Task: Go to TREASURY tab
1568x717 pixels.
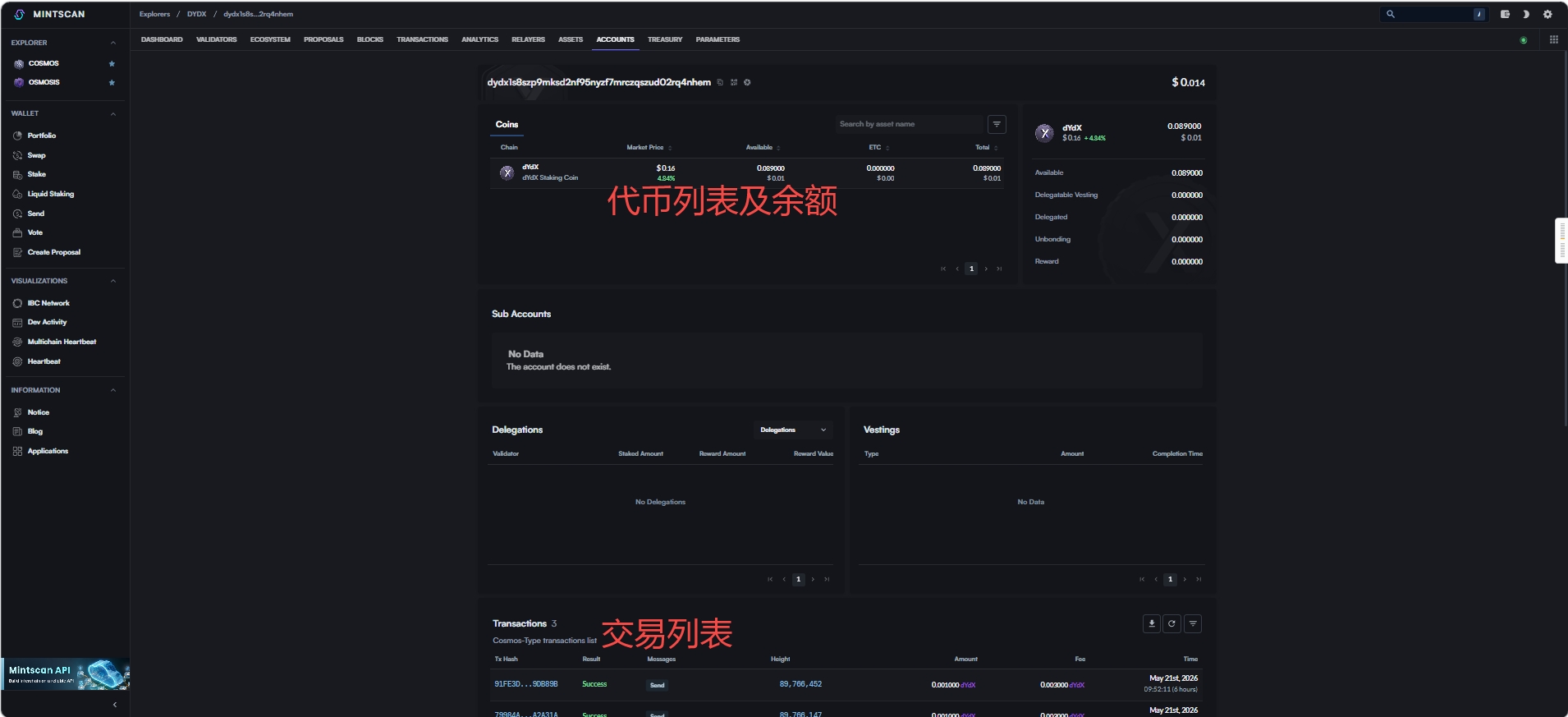Action: (x=665, y=39)
